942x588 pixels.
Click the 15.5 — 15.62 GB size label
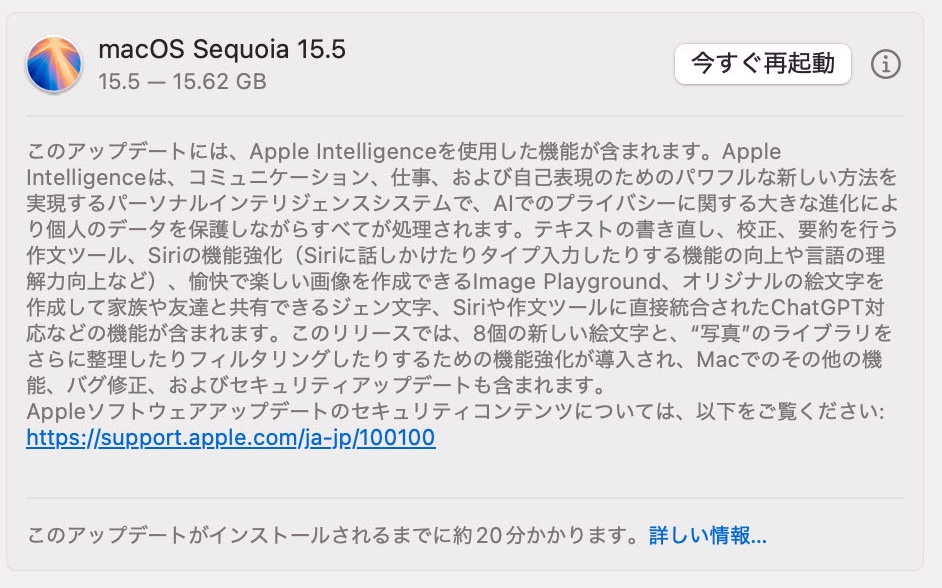(x=182, y=82)
